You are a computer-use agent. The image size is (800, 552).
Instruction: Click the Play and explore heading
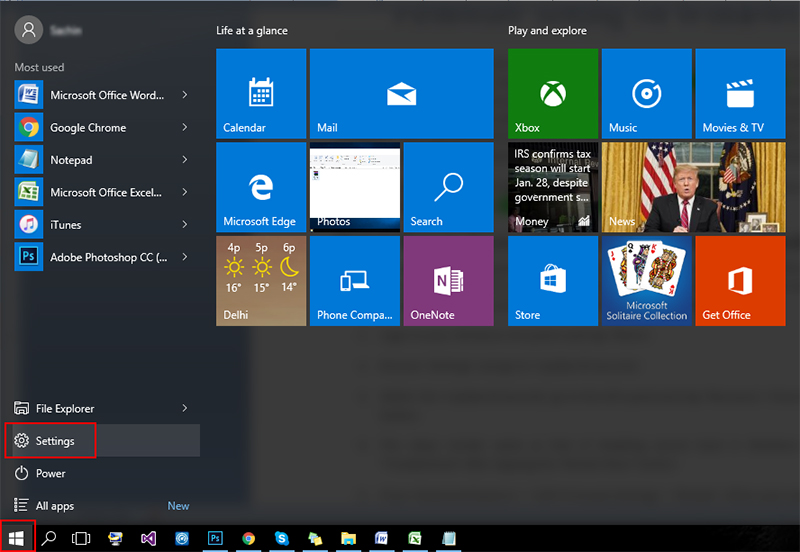click(x=547, y=31)
